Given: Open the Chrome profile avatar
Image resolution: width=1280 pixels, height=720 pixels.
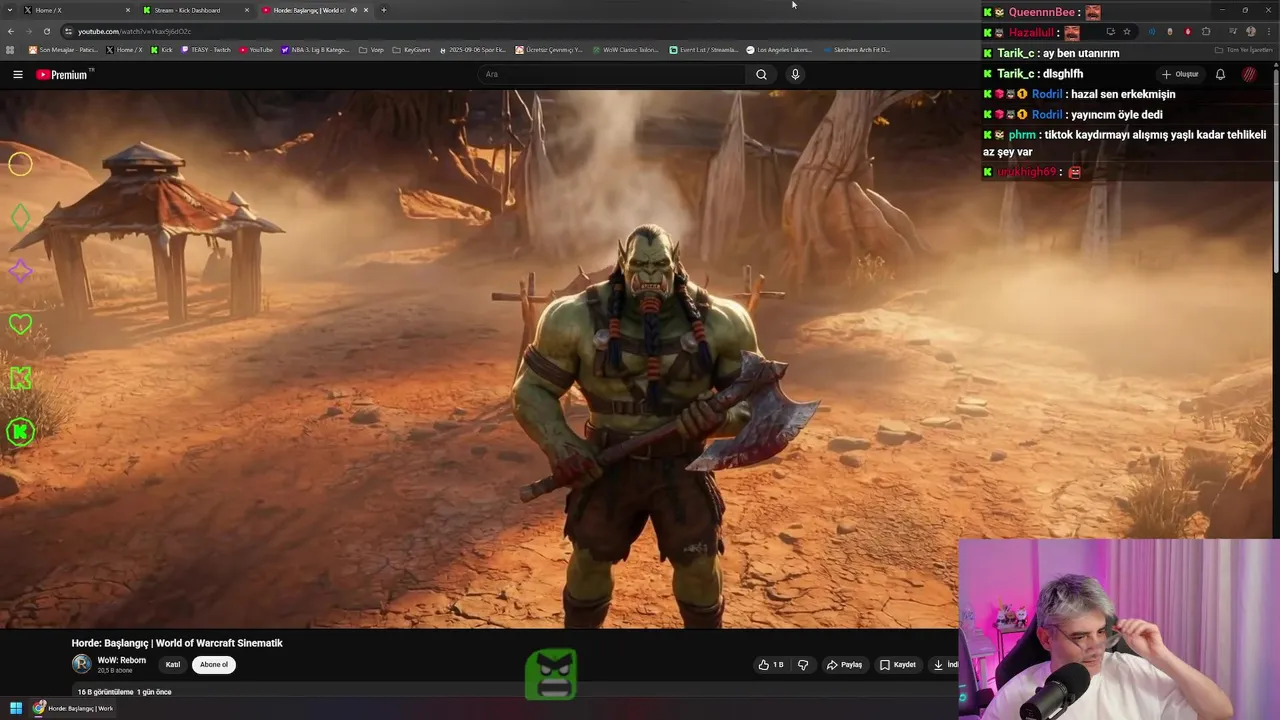Looking at the screenshot, I should [x=1250, y=31].
